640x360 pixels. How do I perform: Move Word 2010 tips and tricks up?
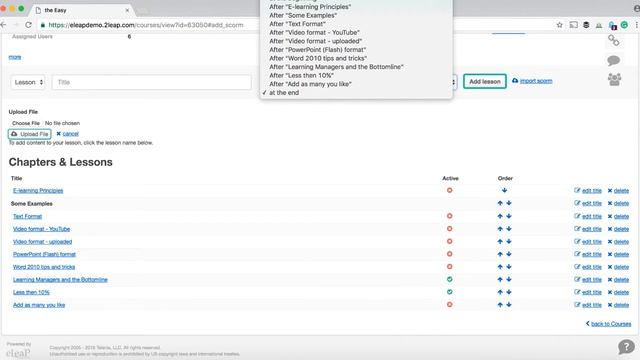tap(500, 267)
